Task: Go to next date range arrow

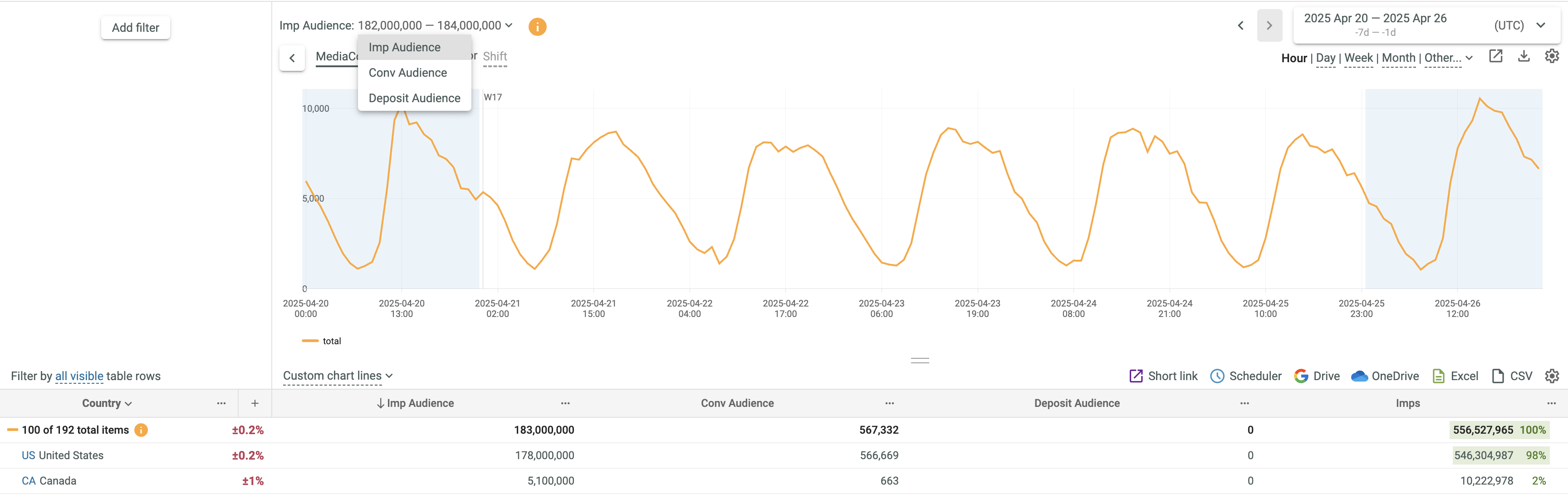Action: (x=1269, y=25)
